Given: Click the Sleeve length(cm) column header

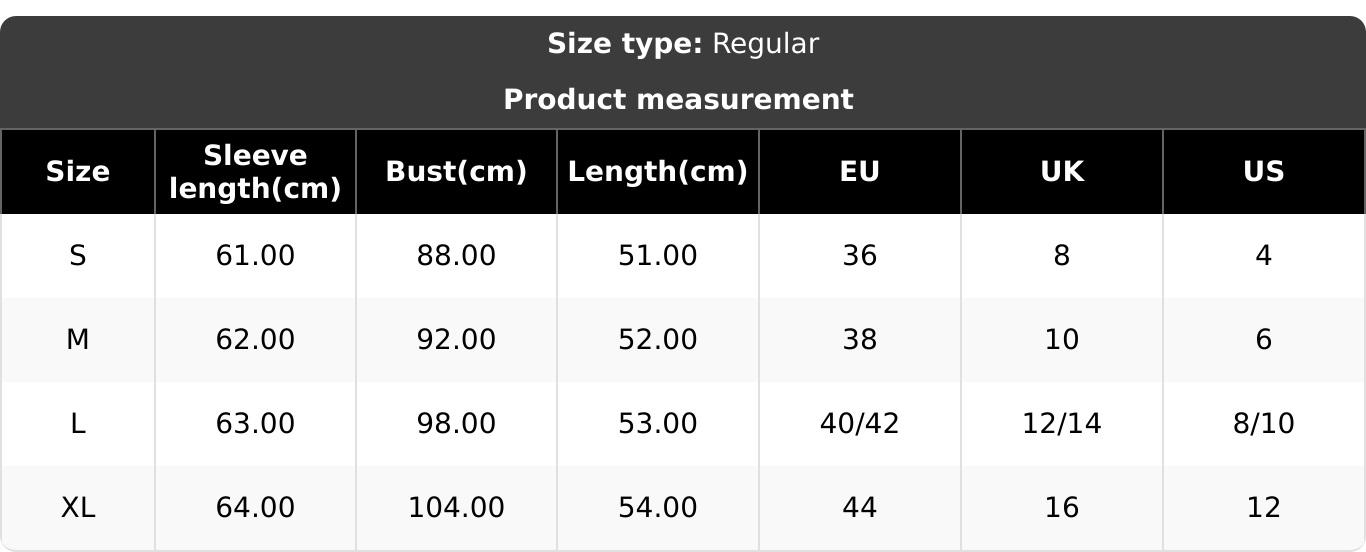Looking at the screenshot, I should [255, 172].
